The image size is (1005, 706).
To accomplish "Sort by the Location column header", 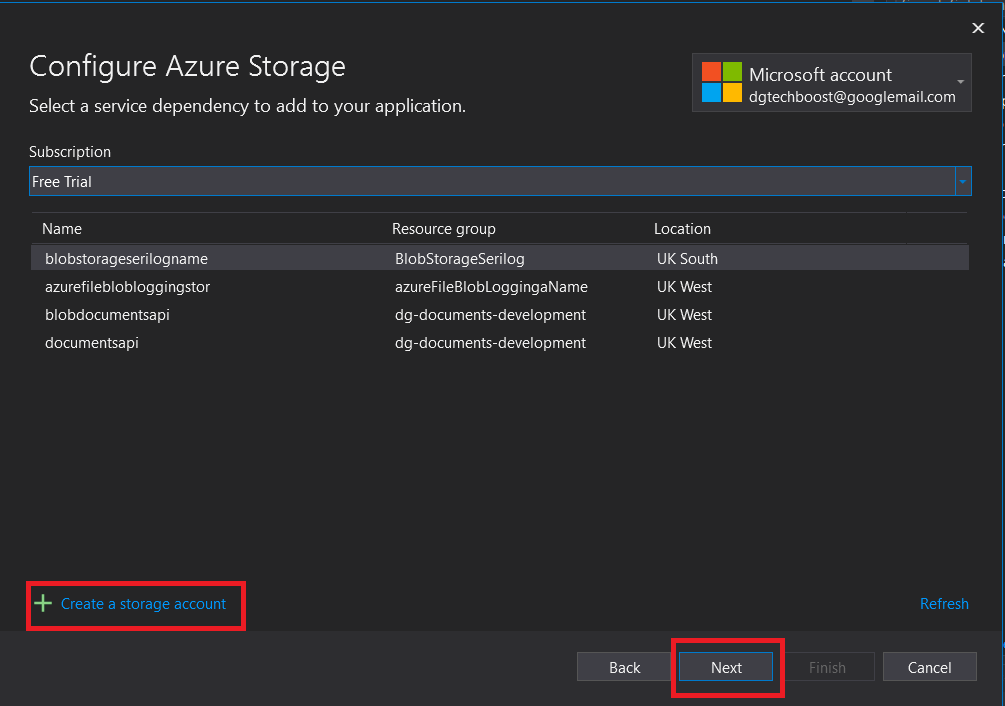I will pos(682,229).
